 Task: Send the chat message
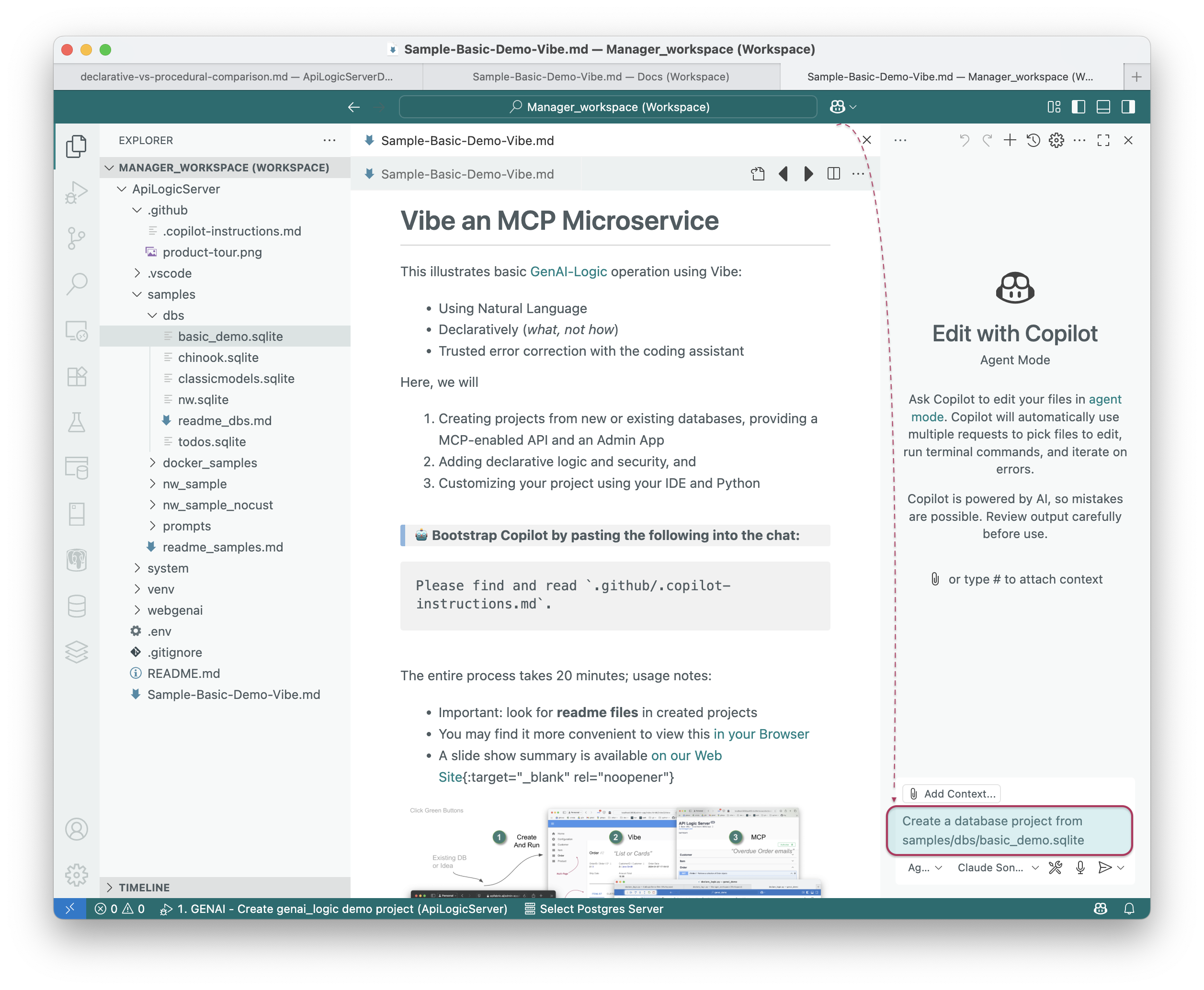click(x=1105, y=868)
